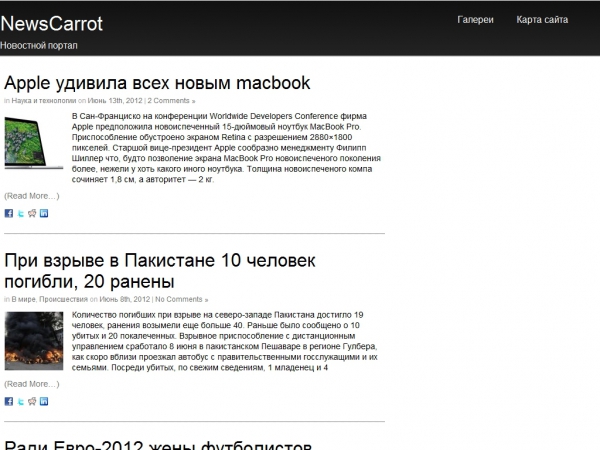Select the 'Новостной портал' tagline text
This screenshot has width=600, height=450.
[x=39, y=46]
